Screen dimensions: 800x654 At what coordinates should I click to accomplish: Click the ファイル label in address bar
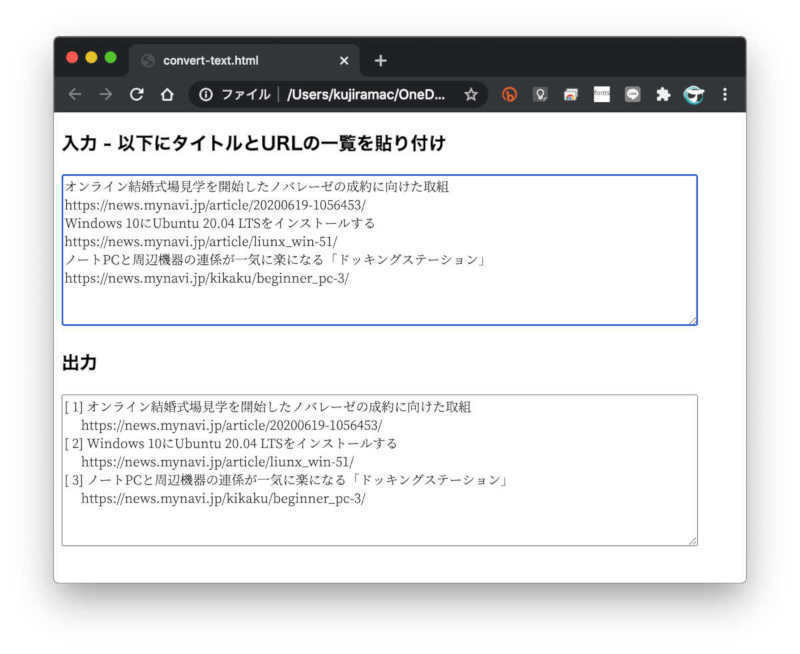(245, 94)
